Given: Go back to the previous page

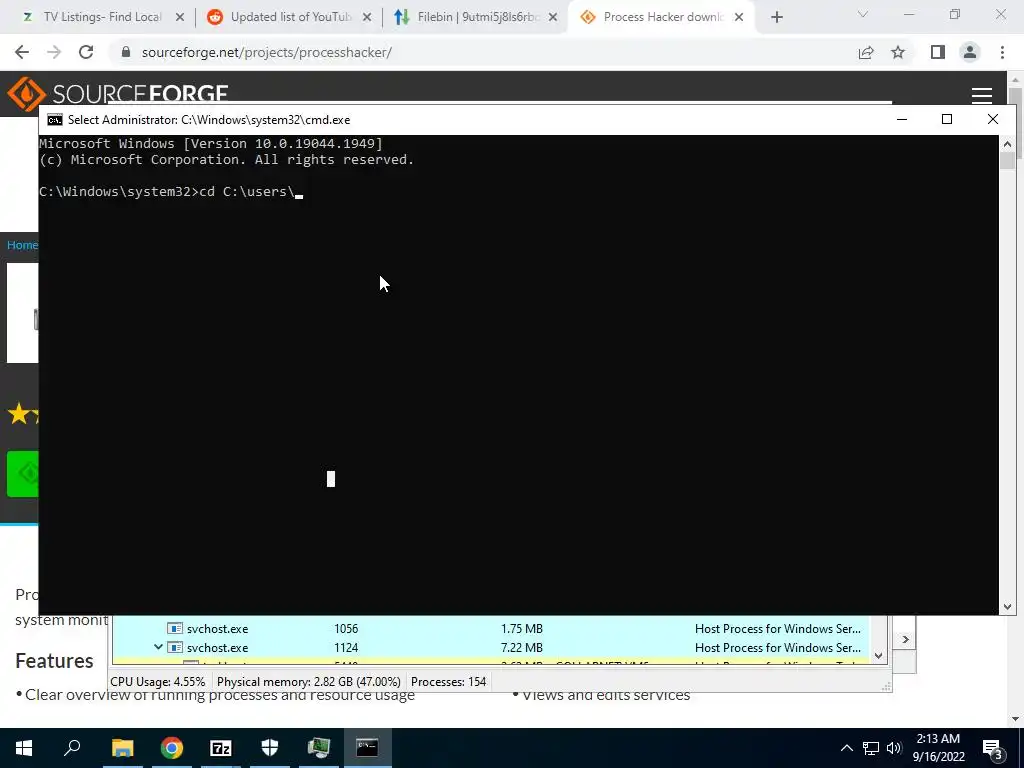Looking at the screenshot, I should tap(22, 52).
